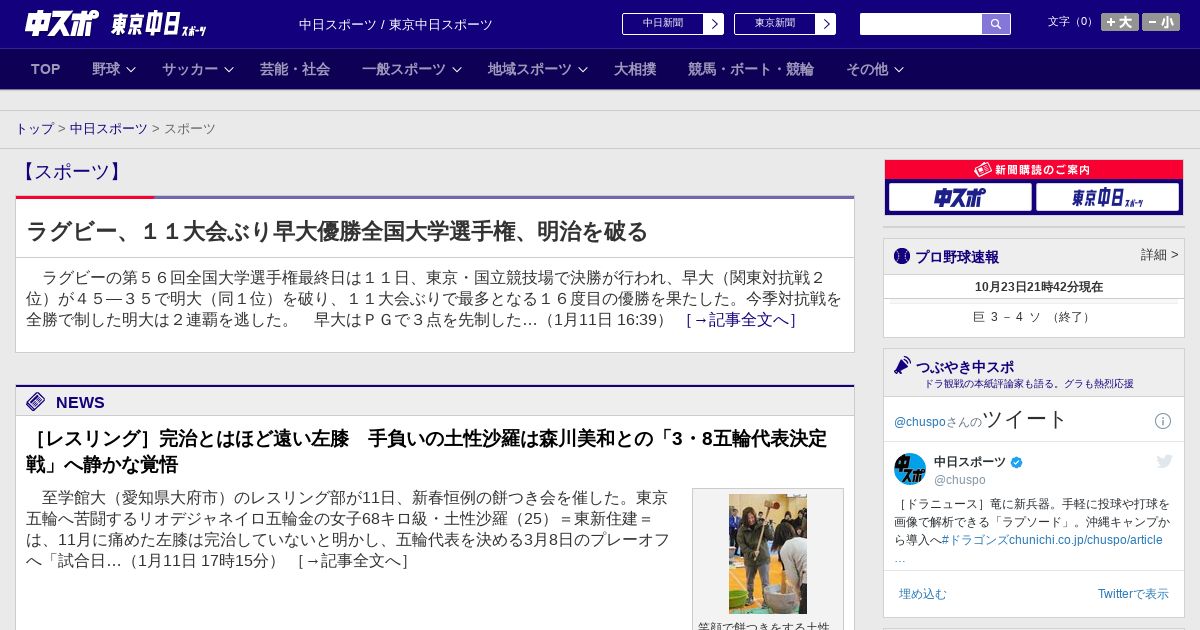Click the Twitter widget info icon

pyautogui.click(x=1163, y=421)
